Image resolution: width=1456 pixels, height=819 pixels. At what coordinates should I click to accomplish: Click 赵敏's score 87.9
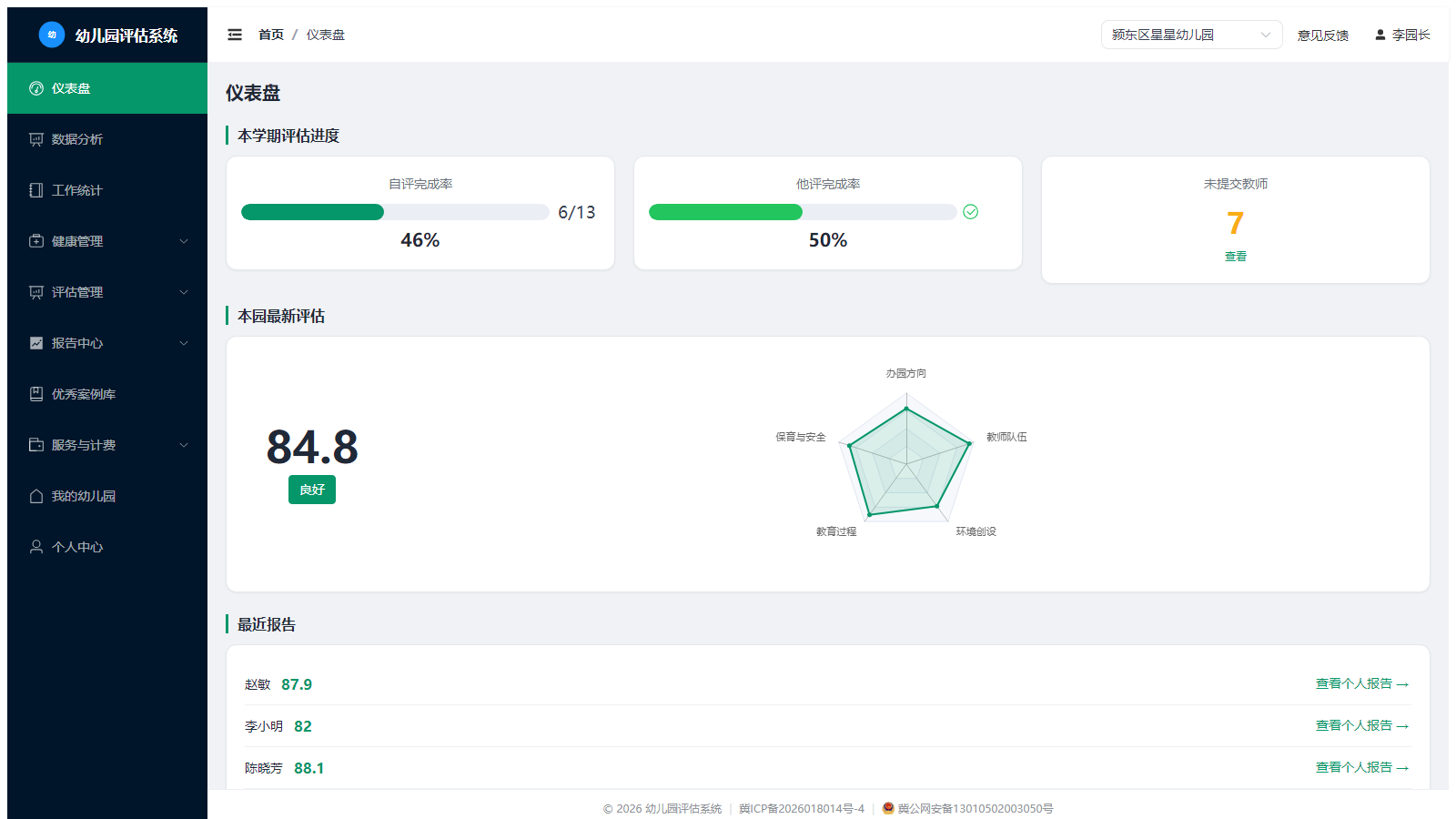coord(297,684)
